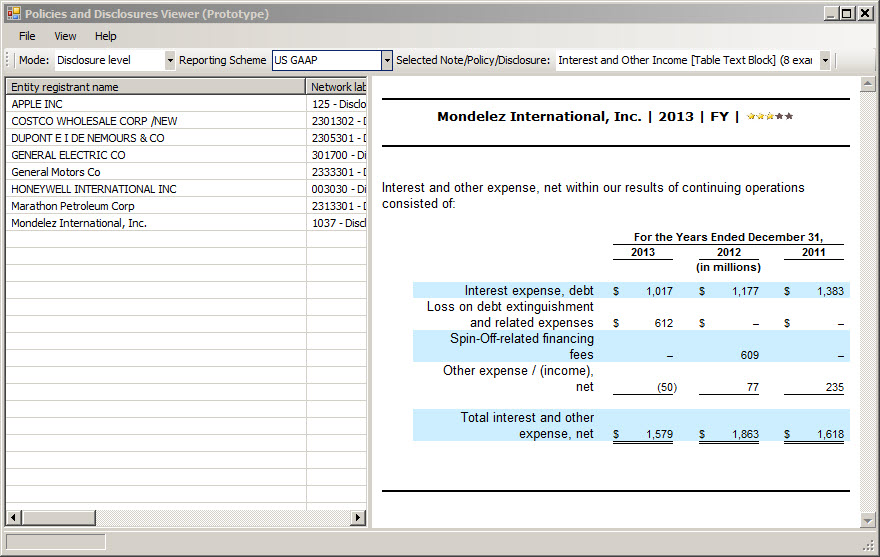This screenshot has height=557, width=880.
Task: Click the 2305301 network cell for Dupont
Action: coord(337,138)
